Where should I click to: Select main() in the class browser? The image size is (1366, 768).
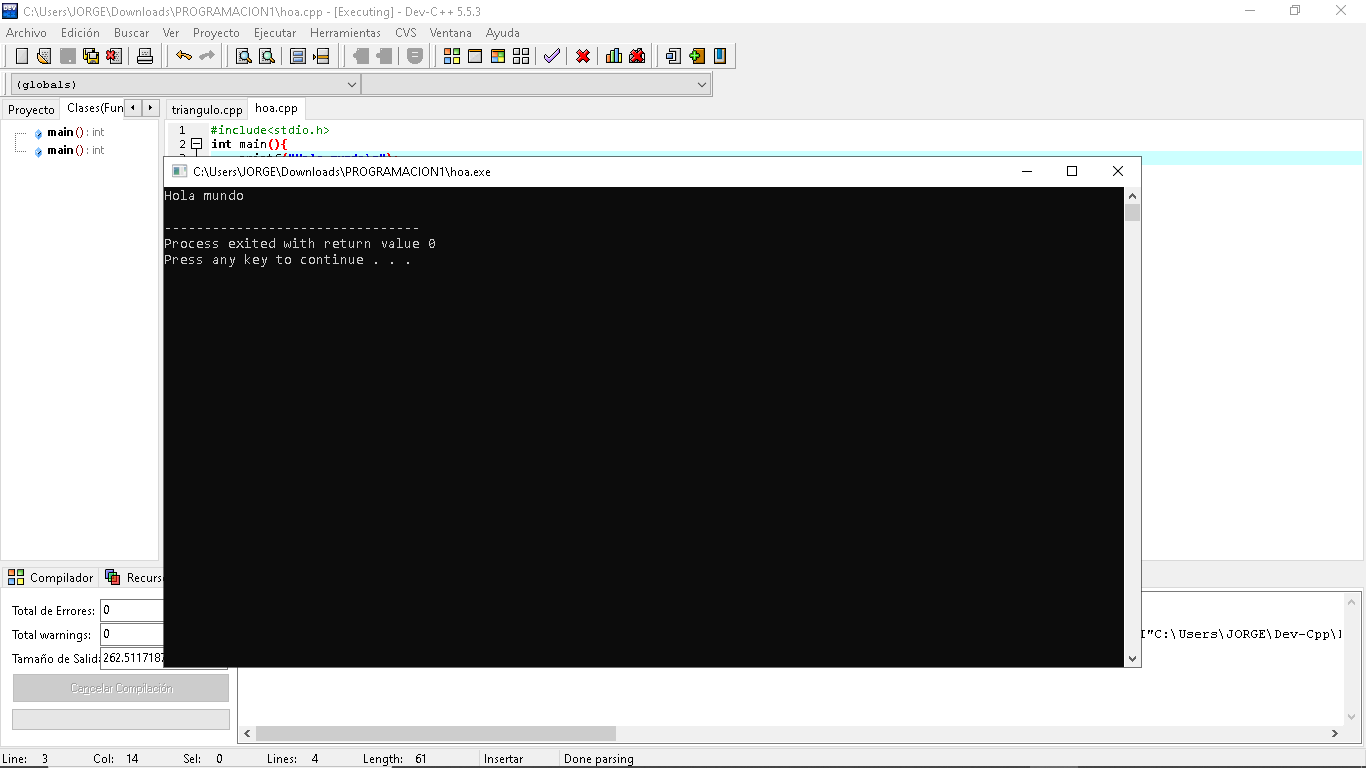pos(64,131)
